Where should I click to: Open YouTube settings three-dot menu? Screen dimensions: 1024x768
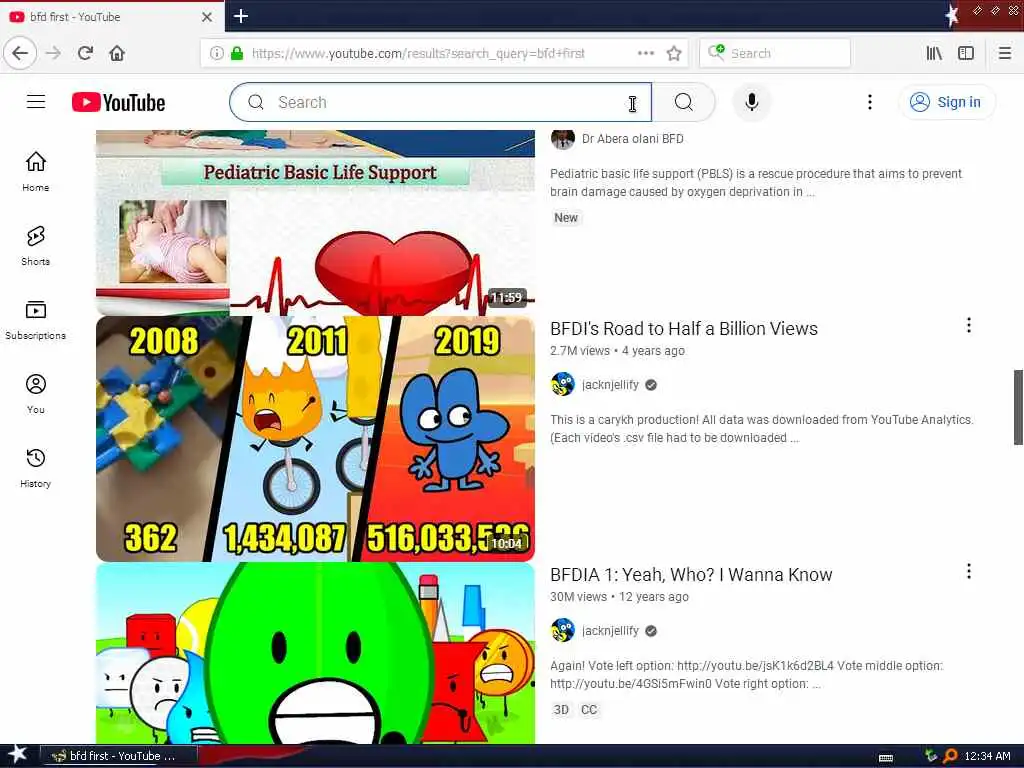[x=869, y=102]
